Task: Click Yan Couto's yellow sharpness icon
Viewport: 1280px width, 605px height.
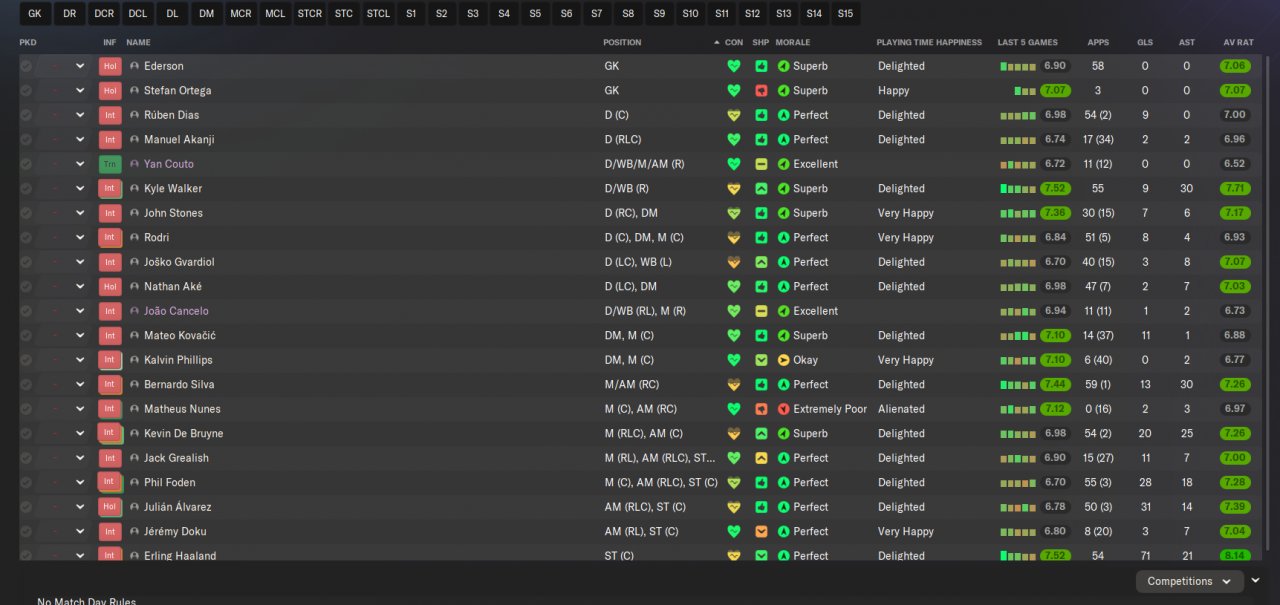Action: click(761, 164)
